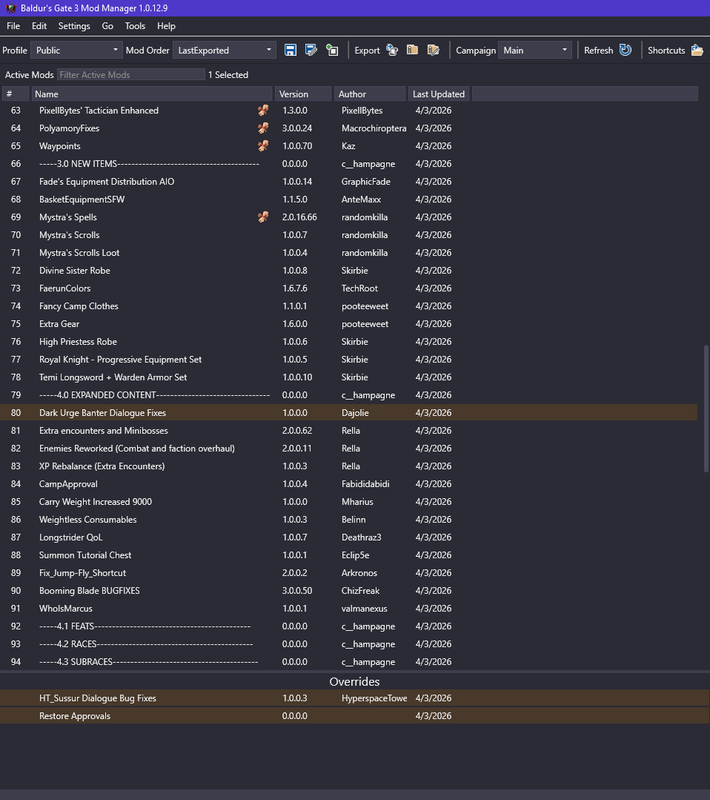Click the Filter Active Mods input field
The image size is (710, 800).
point(131,74)
